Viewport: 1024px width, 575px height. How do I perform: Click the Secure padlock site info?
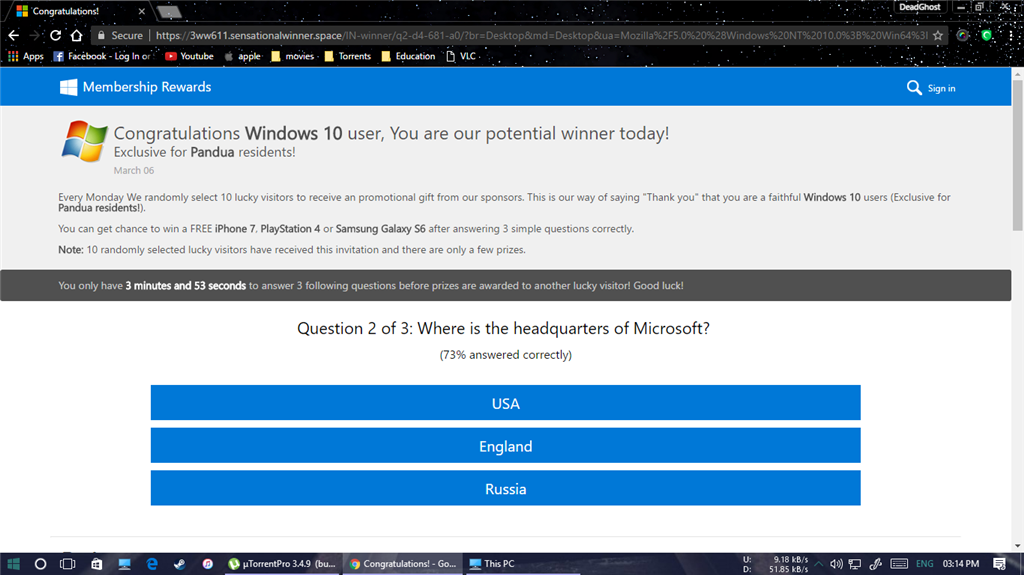pos(120,35)
